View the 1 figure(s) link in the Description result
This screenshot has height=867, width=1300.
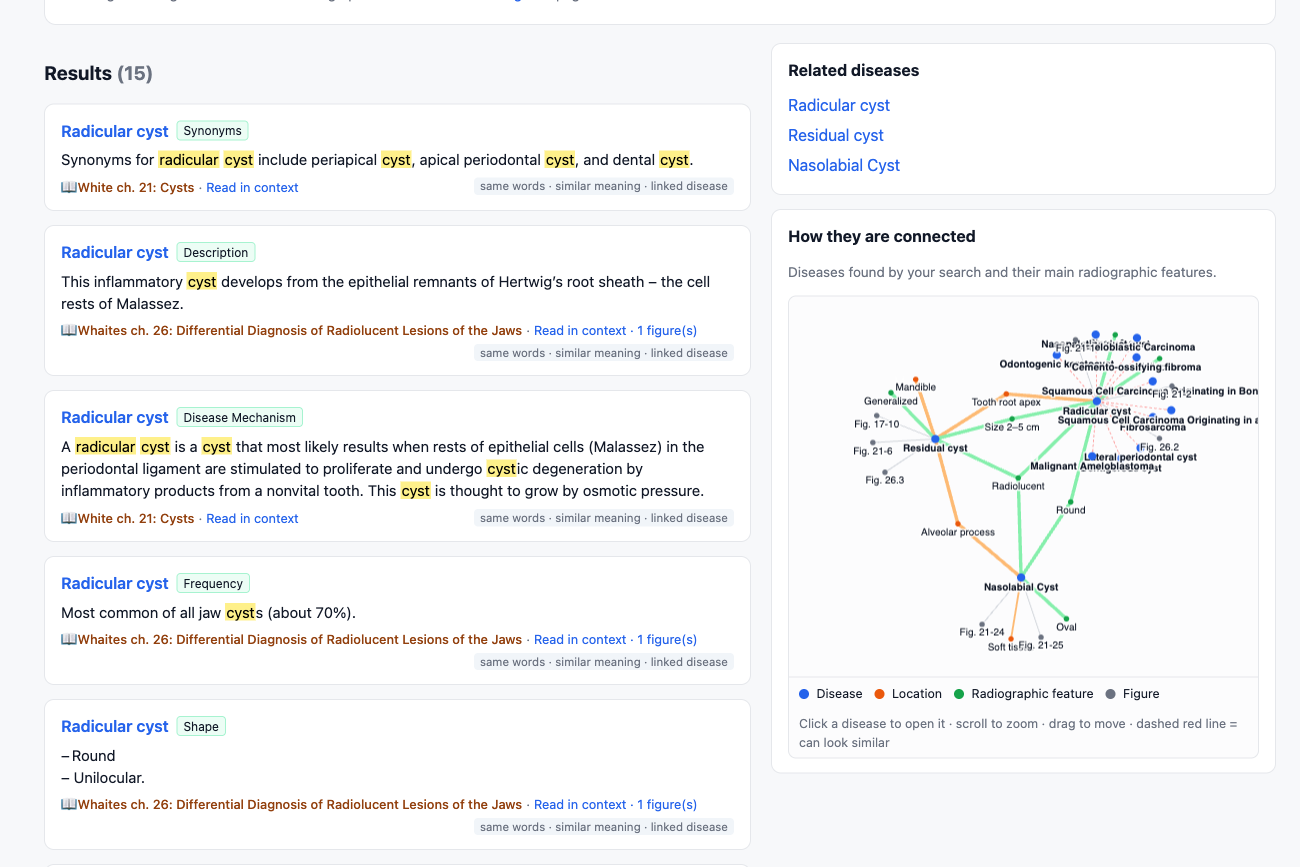click(667, 330)
